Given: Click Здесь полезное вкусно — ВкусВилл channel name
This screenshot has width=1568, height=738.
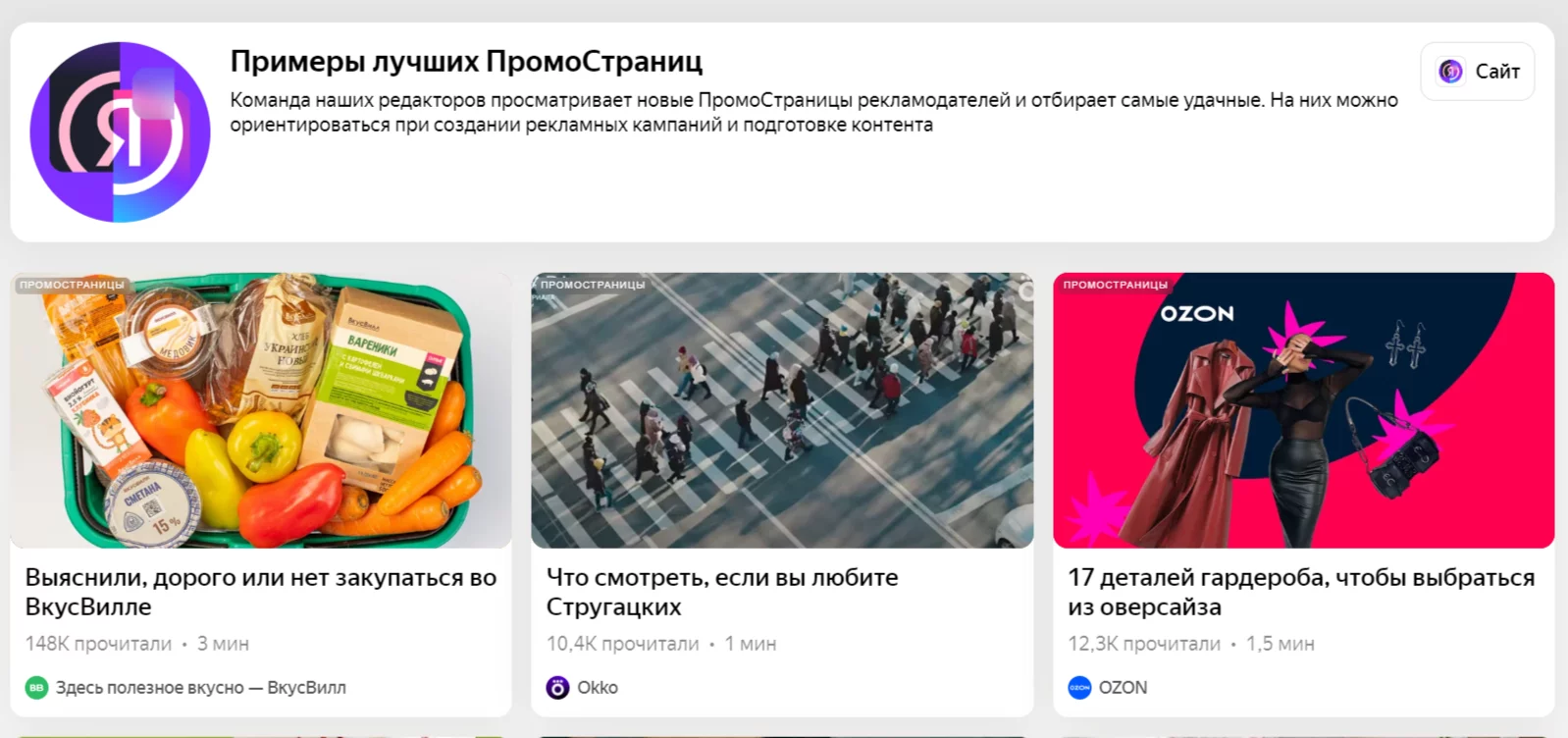Looking at the screenshot, I should click(201, 688).
